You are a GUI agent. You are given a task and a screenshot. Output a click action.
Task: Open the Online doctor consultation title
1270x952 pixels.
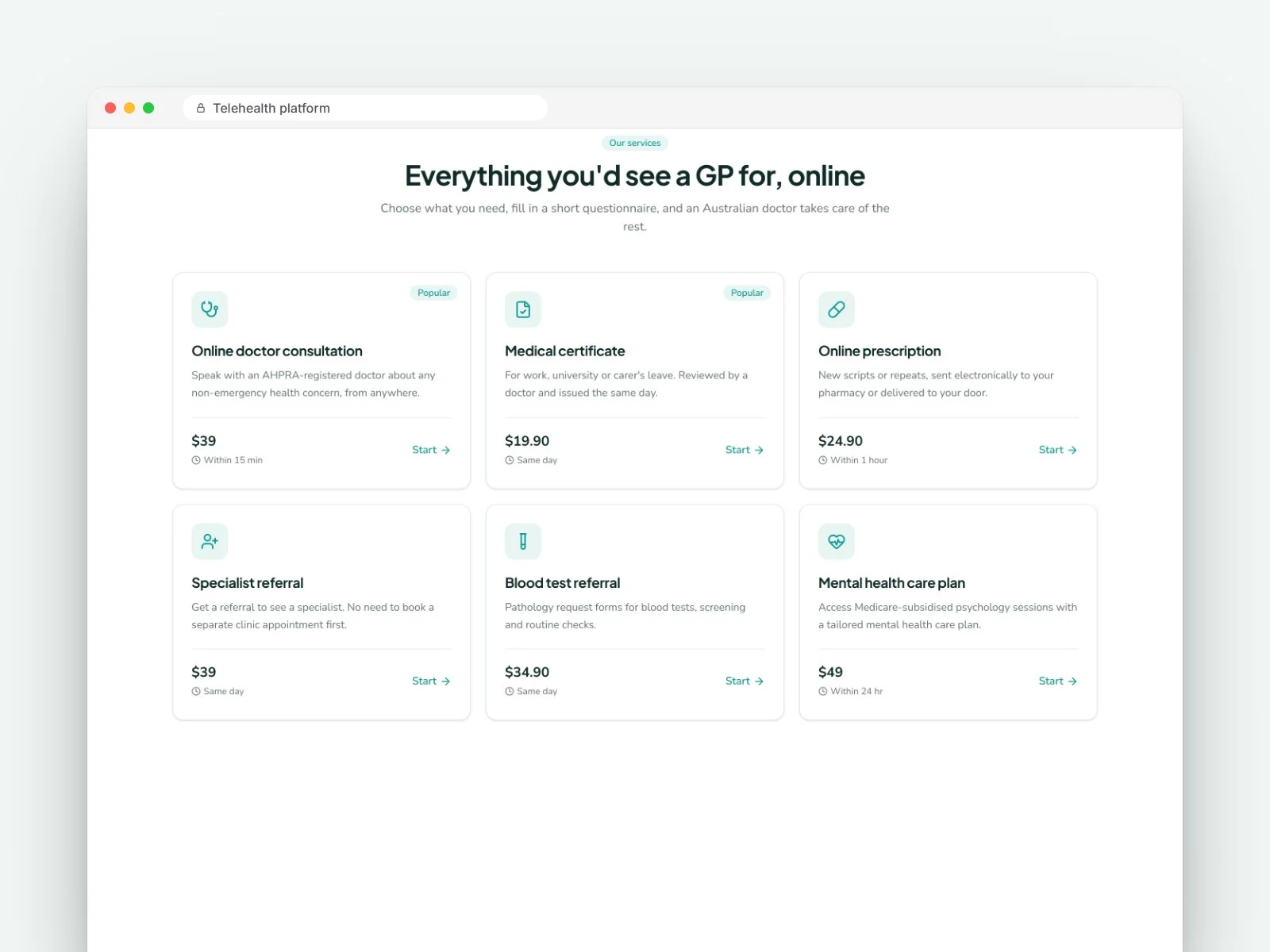pyautogui.click(x=277, y=351)
